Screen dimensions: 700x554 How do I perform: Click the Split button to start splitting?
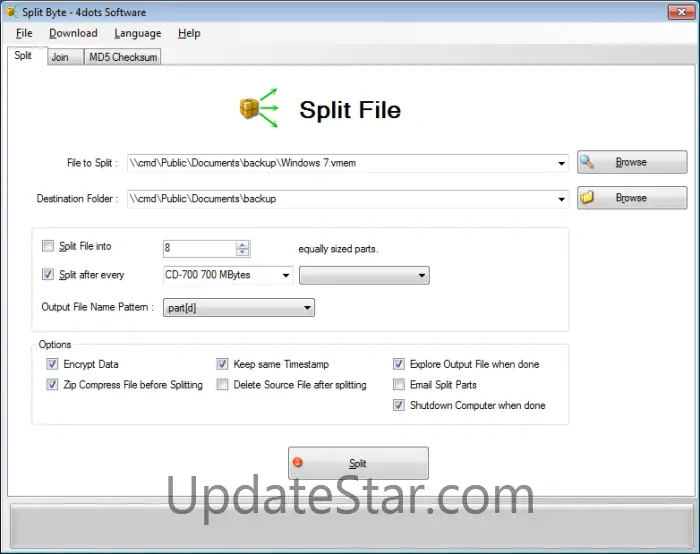pos(358,463)
